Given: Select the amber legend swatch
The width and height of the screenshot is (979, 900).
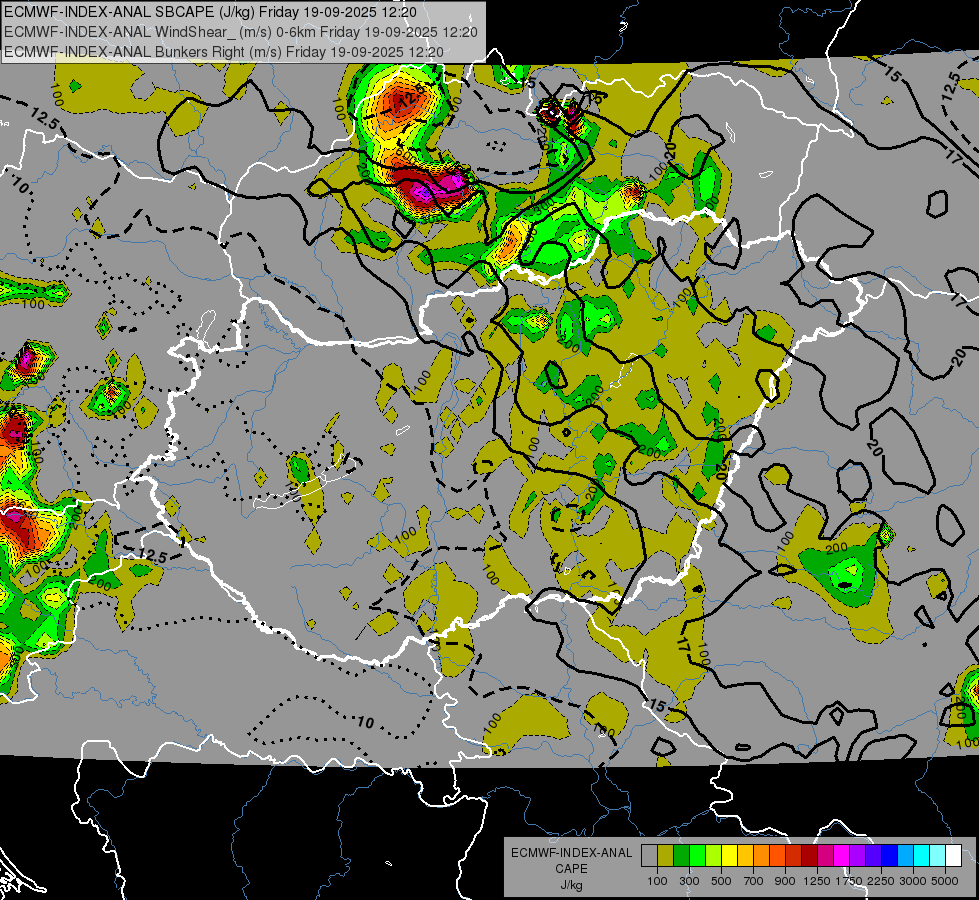Looking at the screenshot, I should (x=745, y=856).
